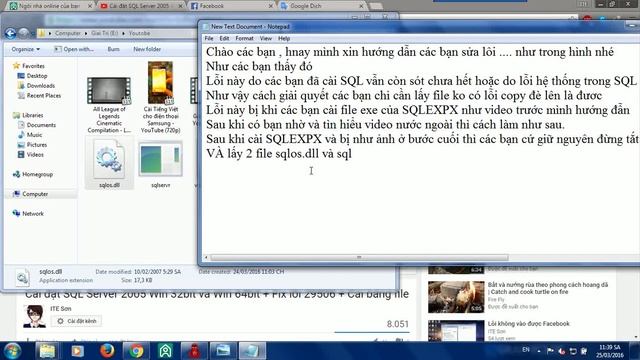The height and width of the screenshot is (360, 640).
Task: Select Homegroup in navigation pane
Action: (x=33, y=174)
